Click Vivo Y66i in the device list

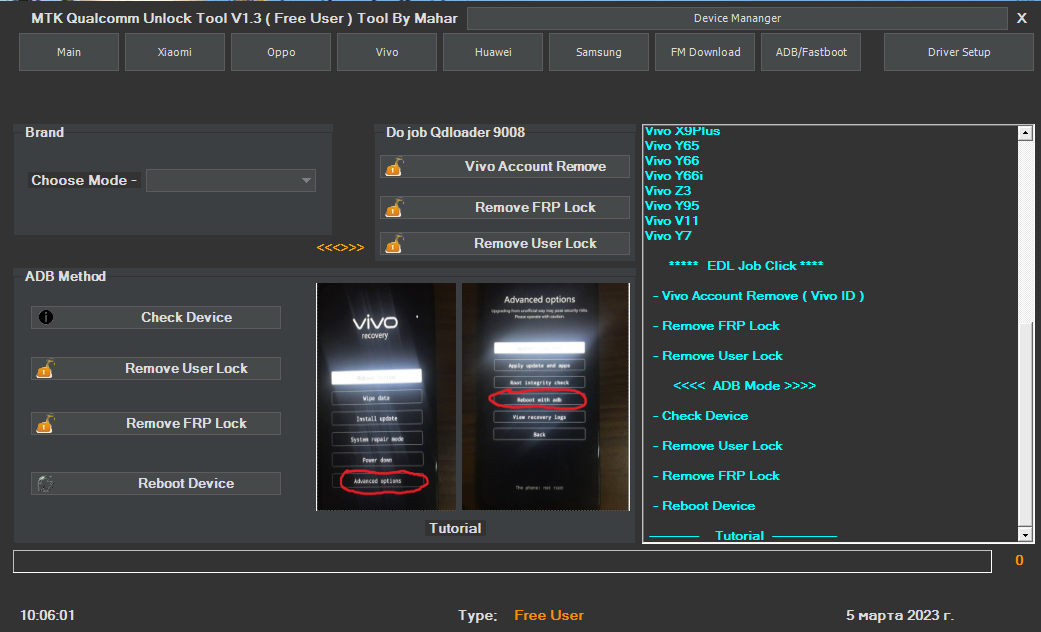pyautogui.click(x=674, y=176)
